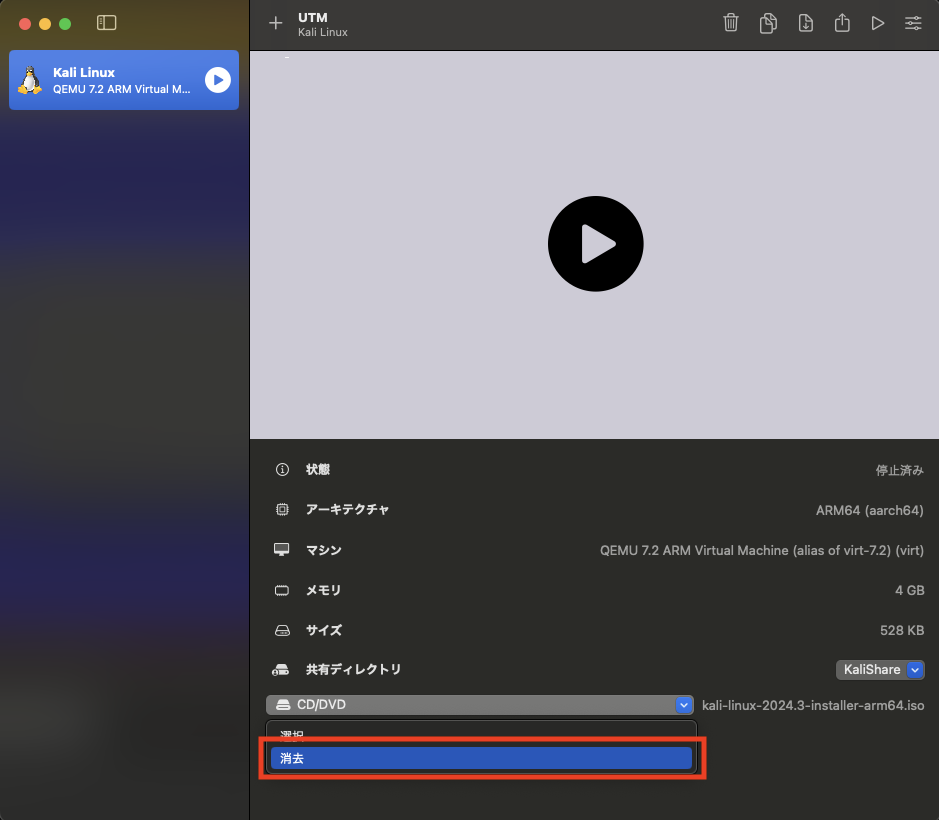Start Kali Linux from sidebar play button
The image size is (939, 820).
[217, 80]
